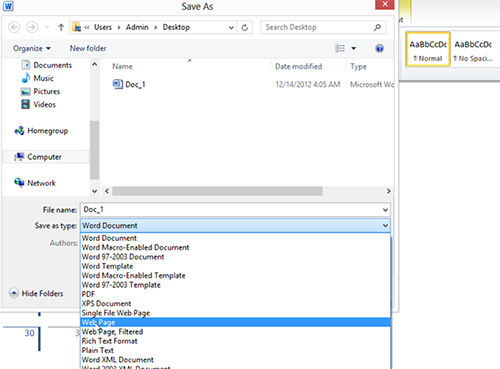
Task: Choose Word XML Document type
Action: click(236, 360)
